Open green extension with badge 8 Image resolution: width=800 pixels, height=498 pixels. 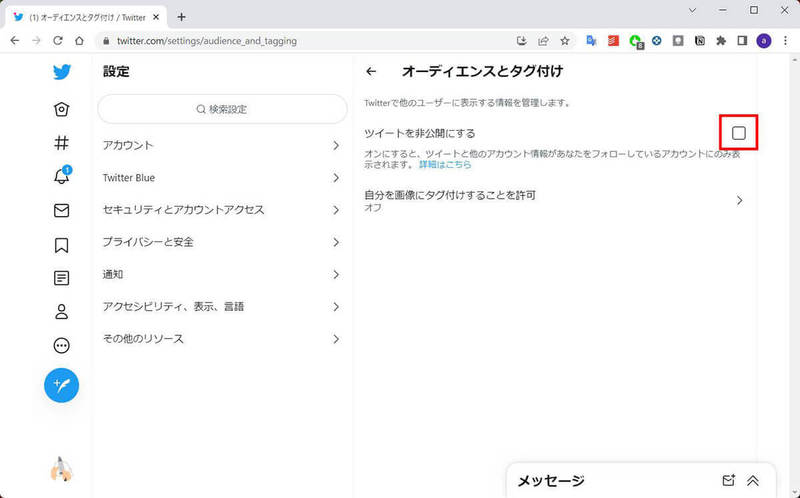tap(636, 42)
